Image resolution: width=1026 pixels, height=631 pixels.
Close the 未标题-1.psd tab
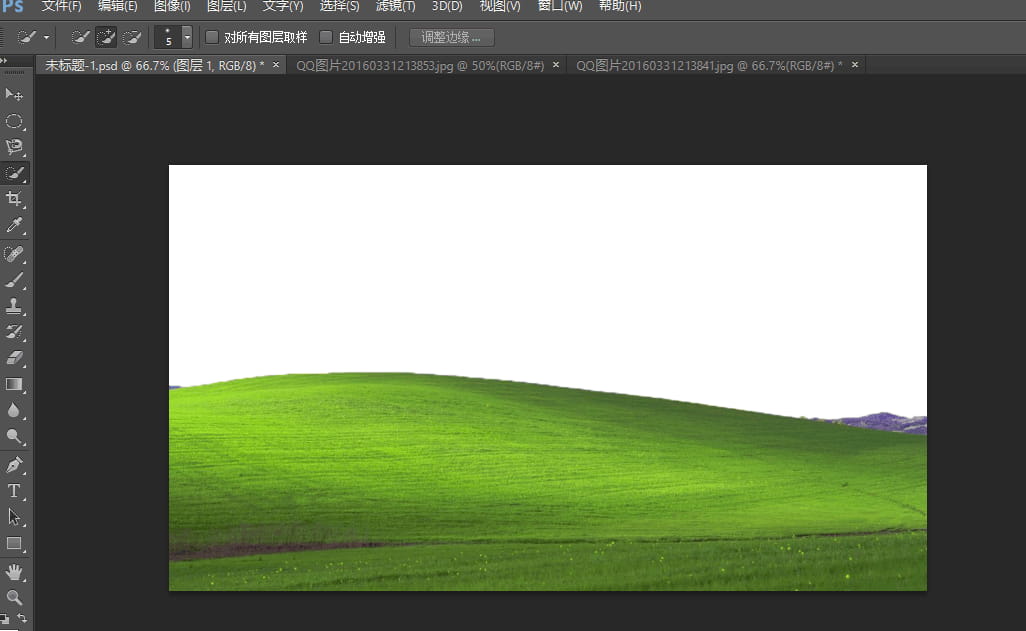(x=275, y=65)
